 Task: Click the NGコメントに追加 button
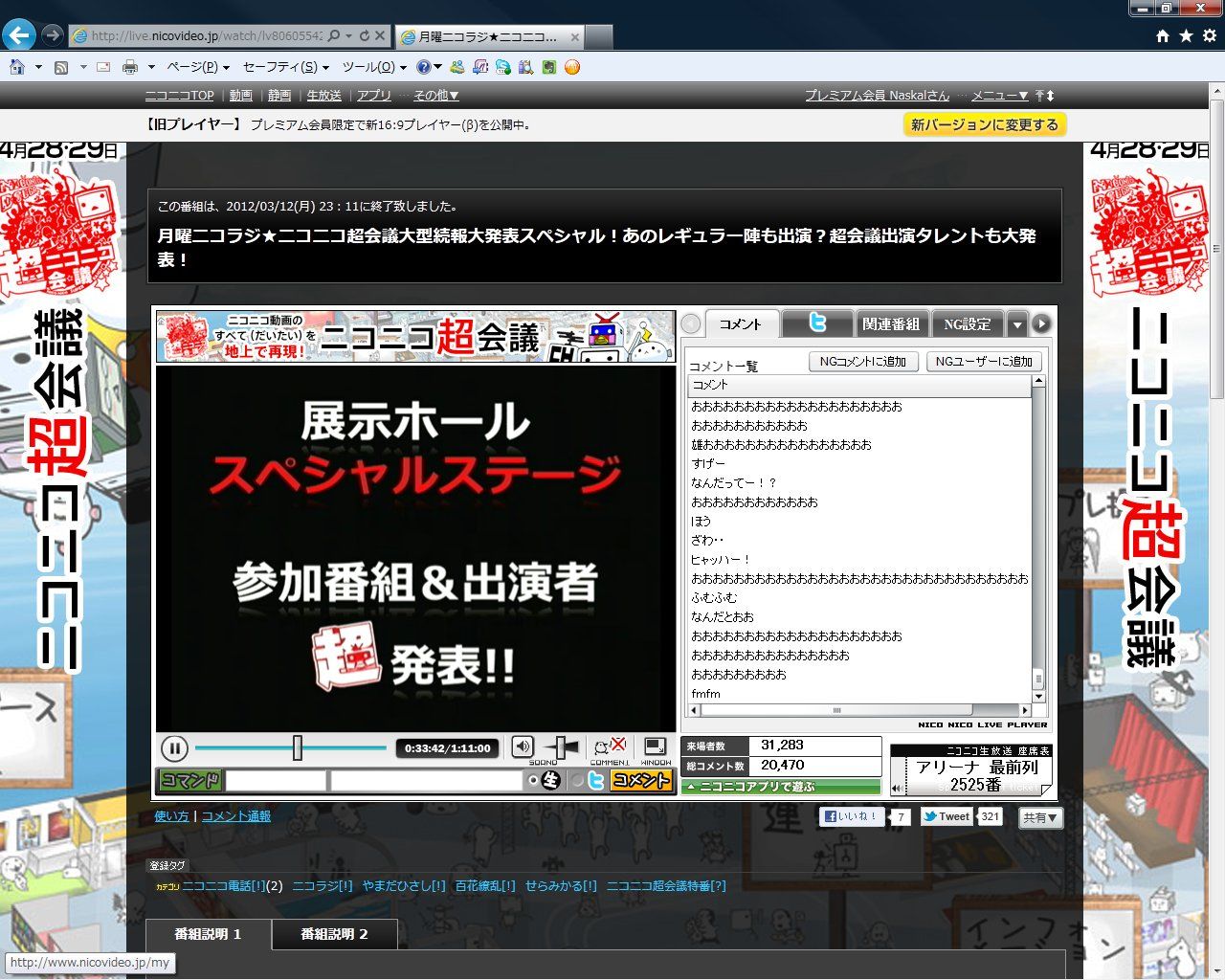(863, 362)
